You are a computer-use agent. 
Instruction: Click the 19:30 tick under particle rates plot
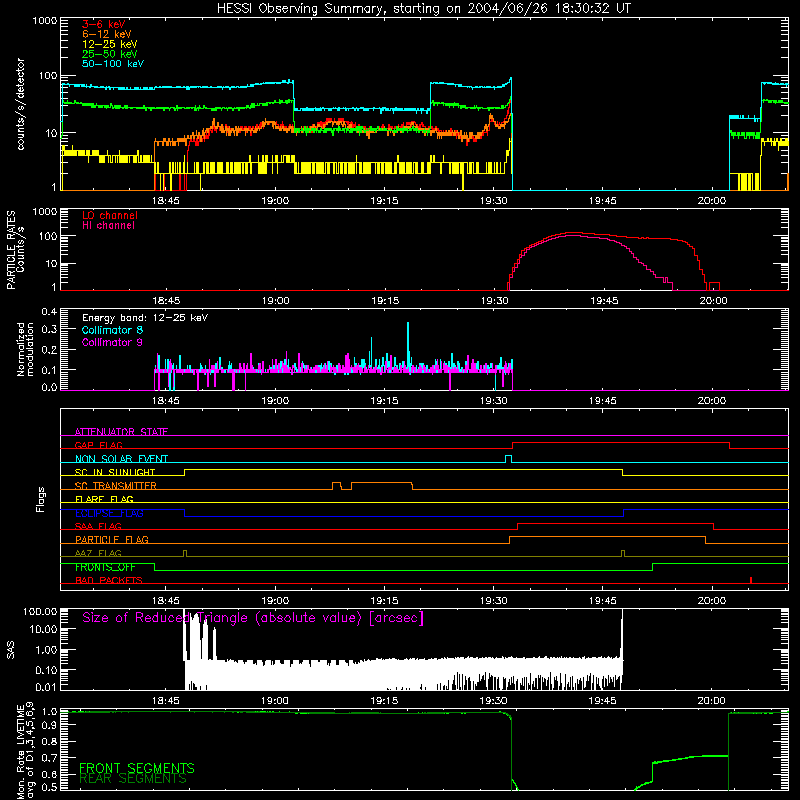click(494, 301)
